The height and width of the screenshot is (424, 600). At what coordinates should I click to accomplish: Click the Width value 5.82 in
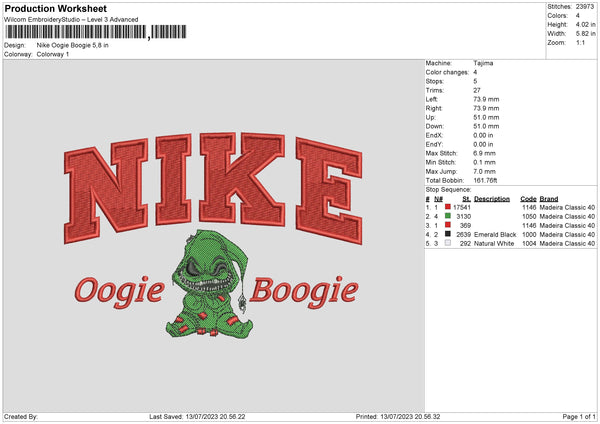(585, 34)
